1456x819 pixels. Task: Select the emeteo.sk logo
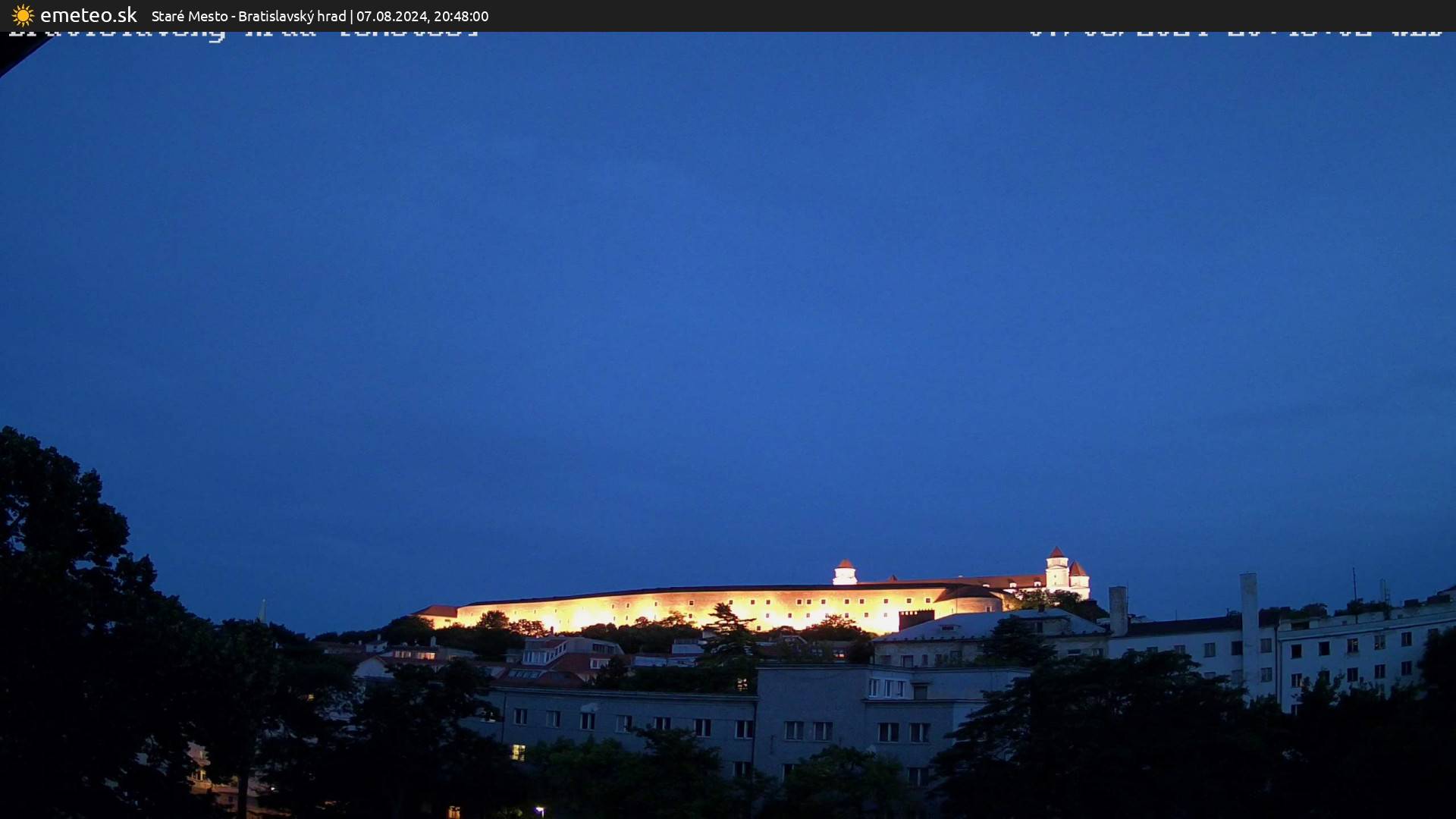pos(87,14)
